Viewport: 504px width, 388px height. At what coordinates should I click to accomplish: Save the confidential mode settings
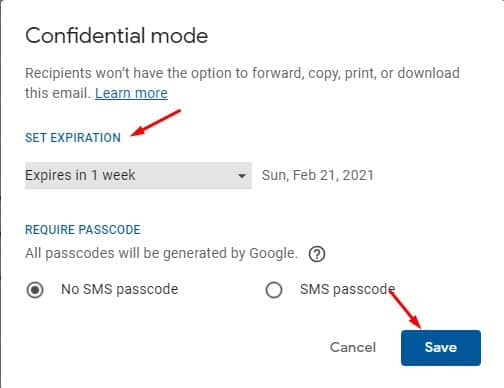[441, 348]
